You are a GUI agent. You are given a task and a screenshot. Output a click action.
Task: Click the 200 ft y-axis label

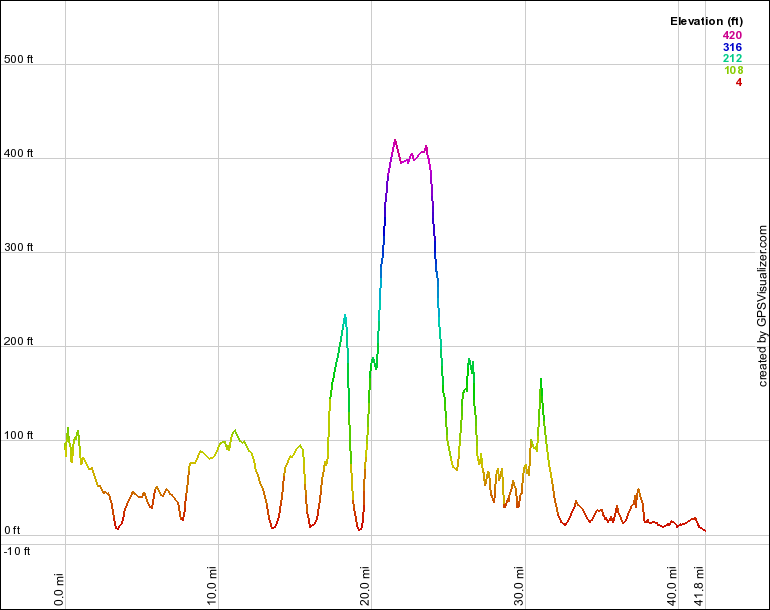18,342
